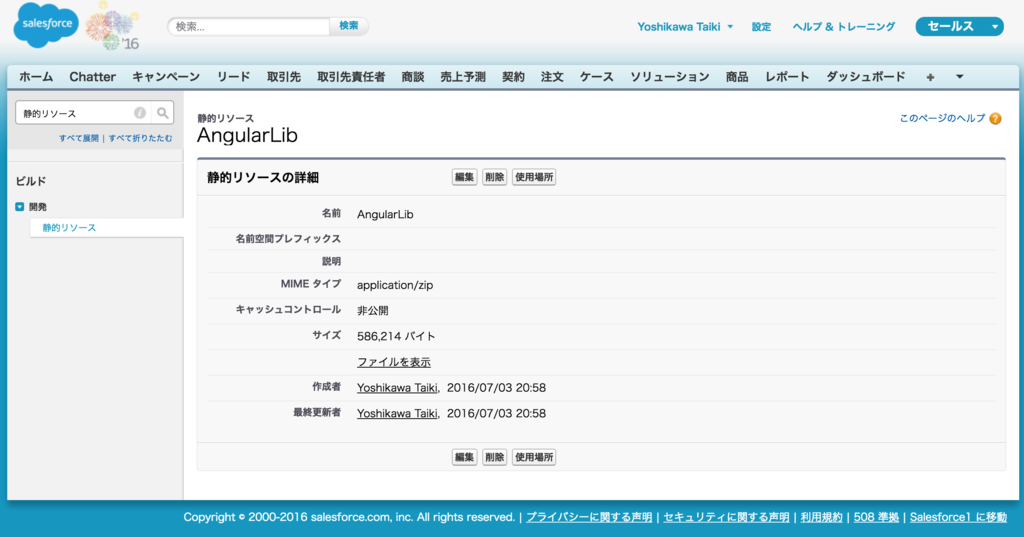Open the 取引先責任者 tab
Viewport: 1024px width, 537px height.
pos(351,77)
